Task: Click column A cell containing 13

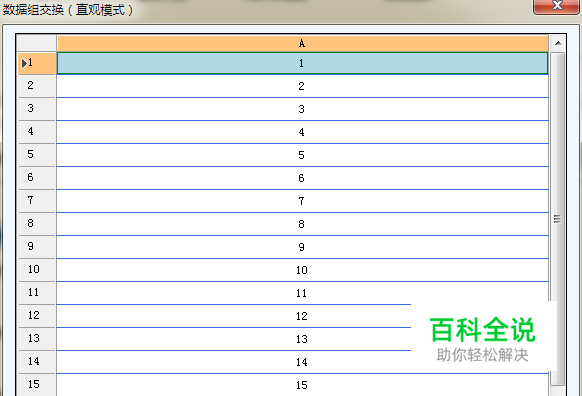Action: 303,339
